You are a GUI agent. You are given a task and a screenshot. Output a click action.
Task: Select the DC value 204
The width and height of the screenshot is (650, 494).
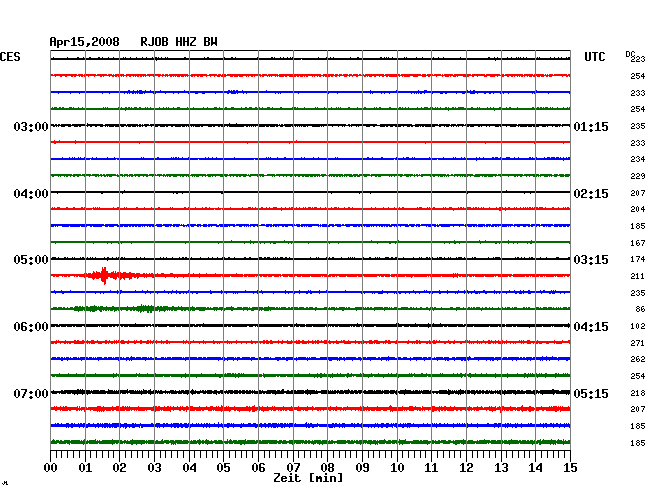click(x=638, y=209)
